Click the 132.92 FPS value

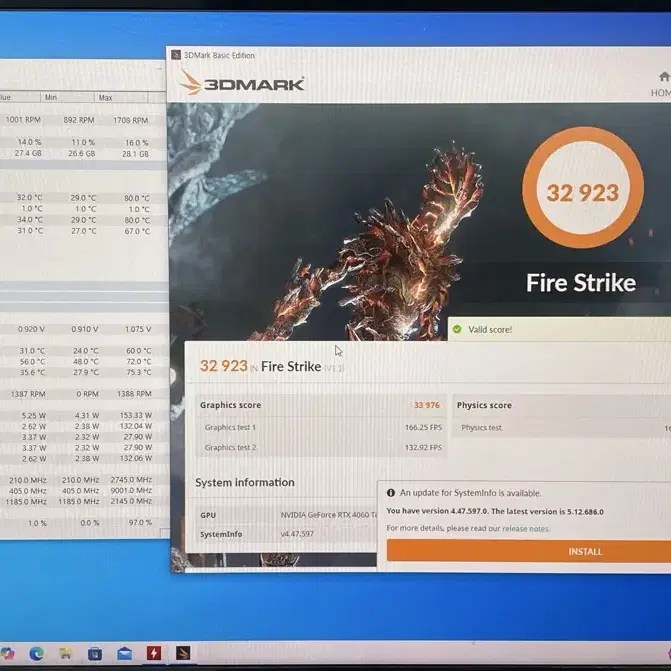click(x=423, y=448)
